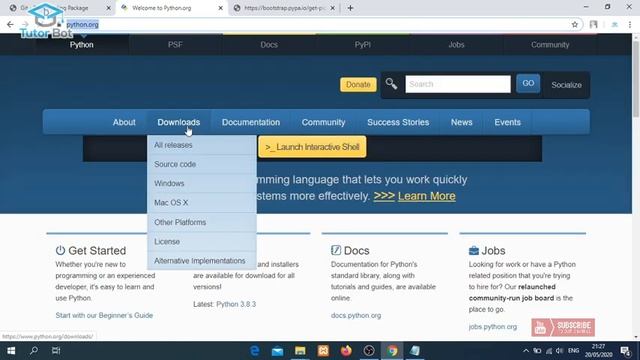
Task: Open the jobs.python.org link
Action: coord(493,327)
